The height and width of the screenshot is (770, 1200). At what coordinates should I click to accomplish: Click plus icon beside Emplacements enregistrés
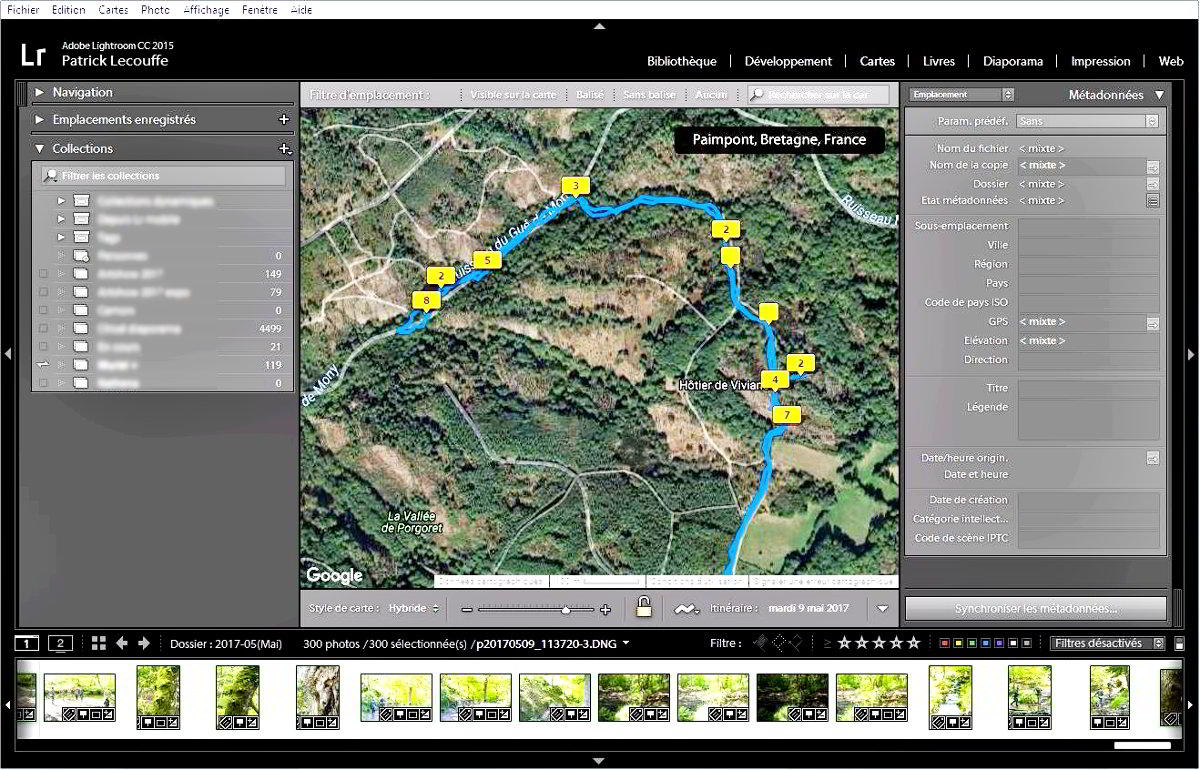[x=284, y=120]
